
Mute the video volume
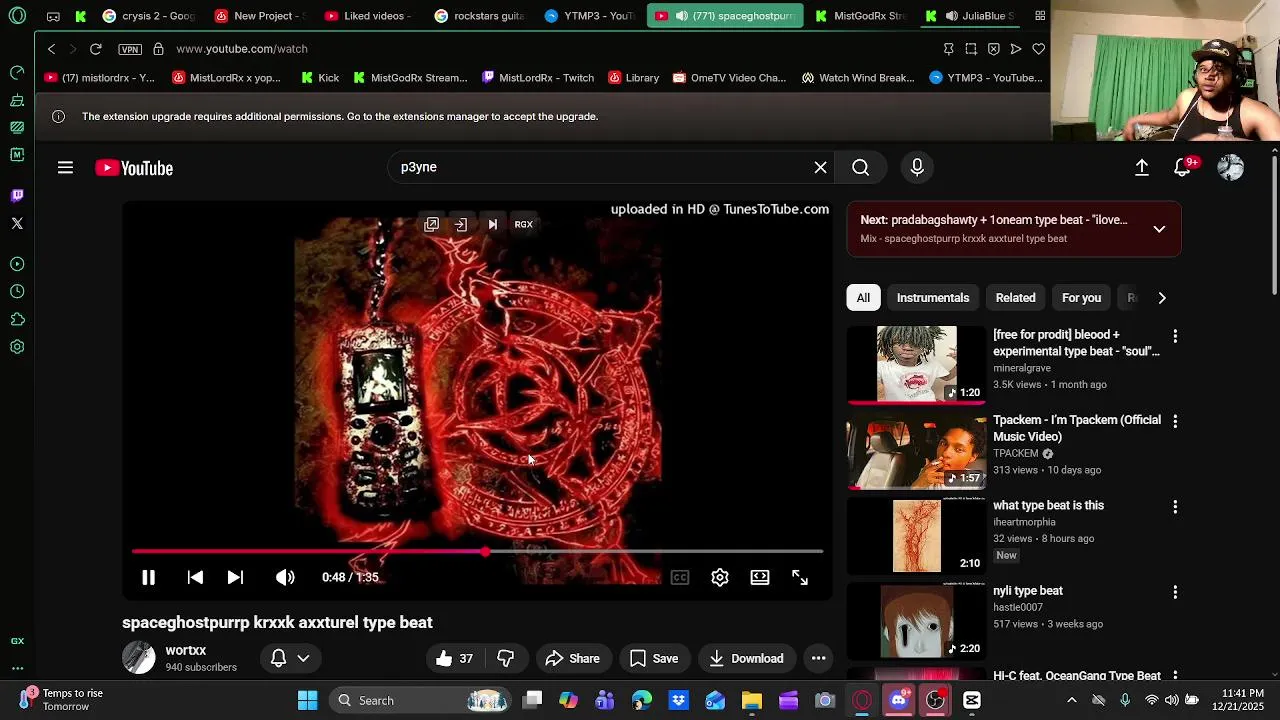285,577
